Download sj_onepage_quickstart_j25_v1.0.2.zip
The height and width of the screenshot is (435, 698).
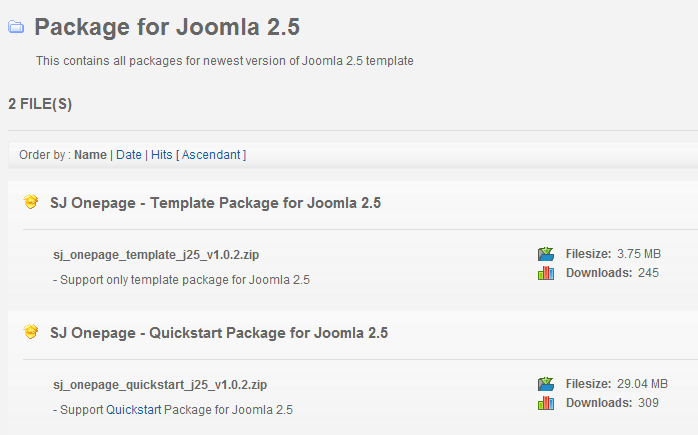(160, 385)
